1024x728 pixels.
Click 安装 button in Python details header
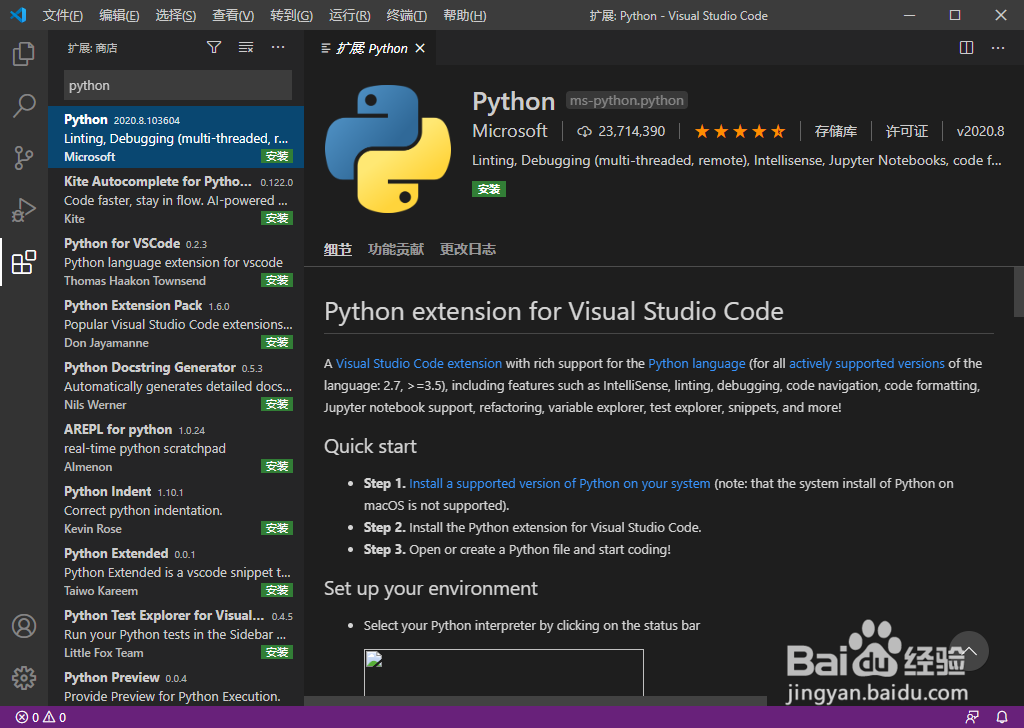tap(488, 189)
